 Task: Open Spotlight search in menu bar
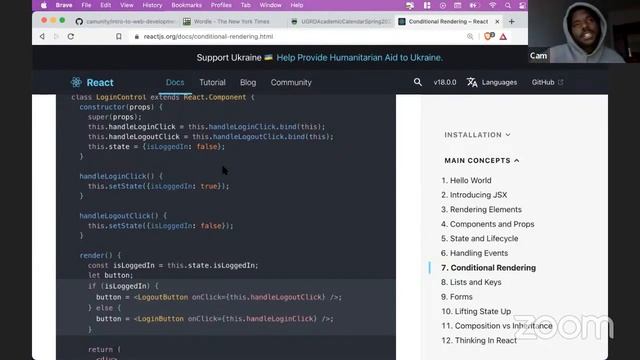507,5
